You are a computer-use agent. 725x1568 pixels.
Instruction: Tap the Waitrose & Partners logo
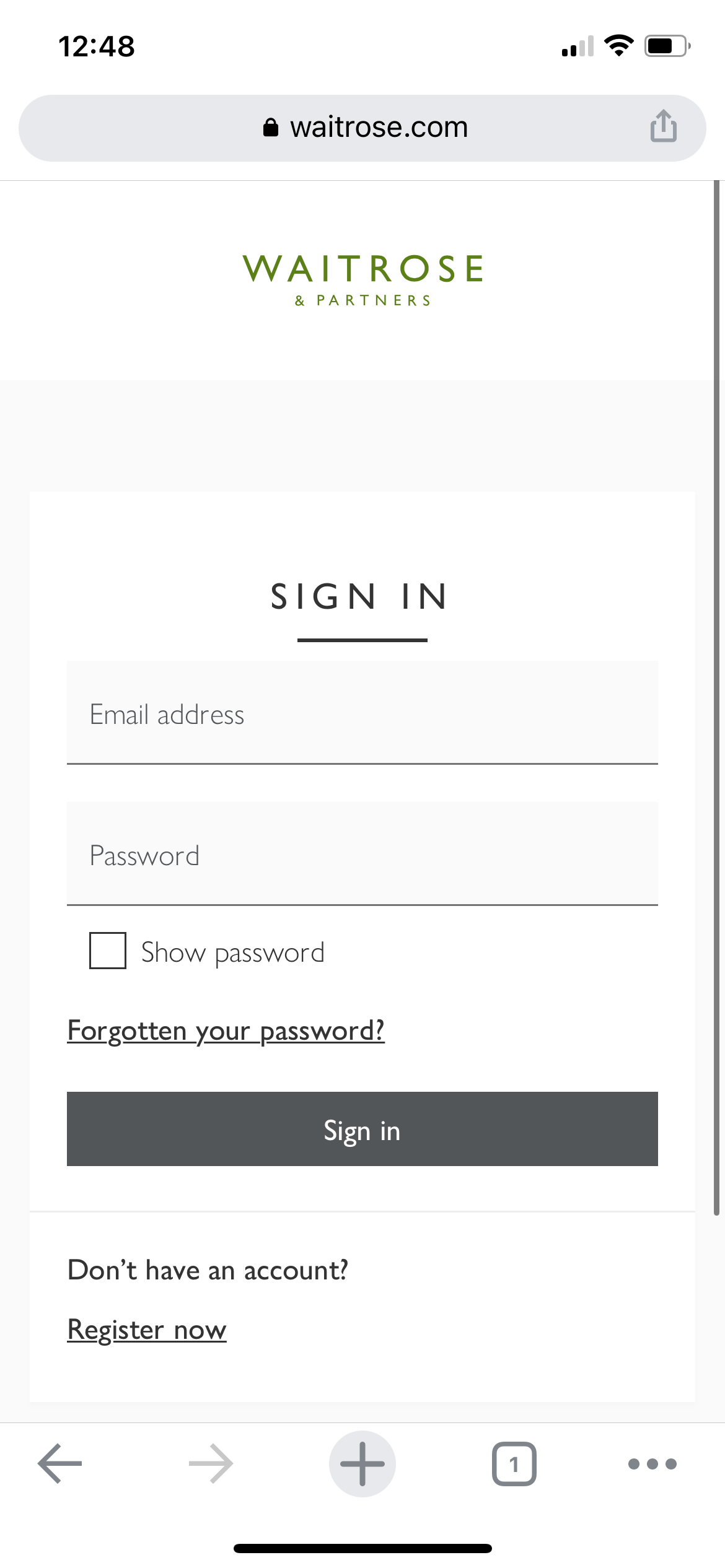coord(362,280)
